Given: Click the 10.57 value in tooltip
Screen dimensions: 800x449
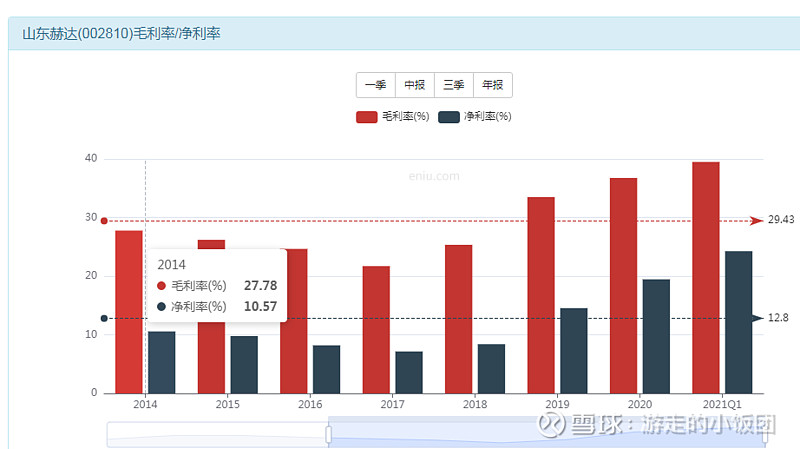Looking at the screenshot, I should tap(260, 307).
